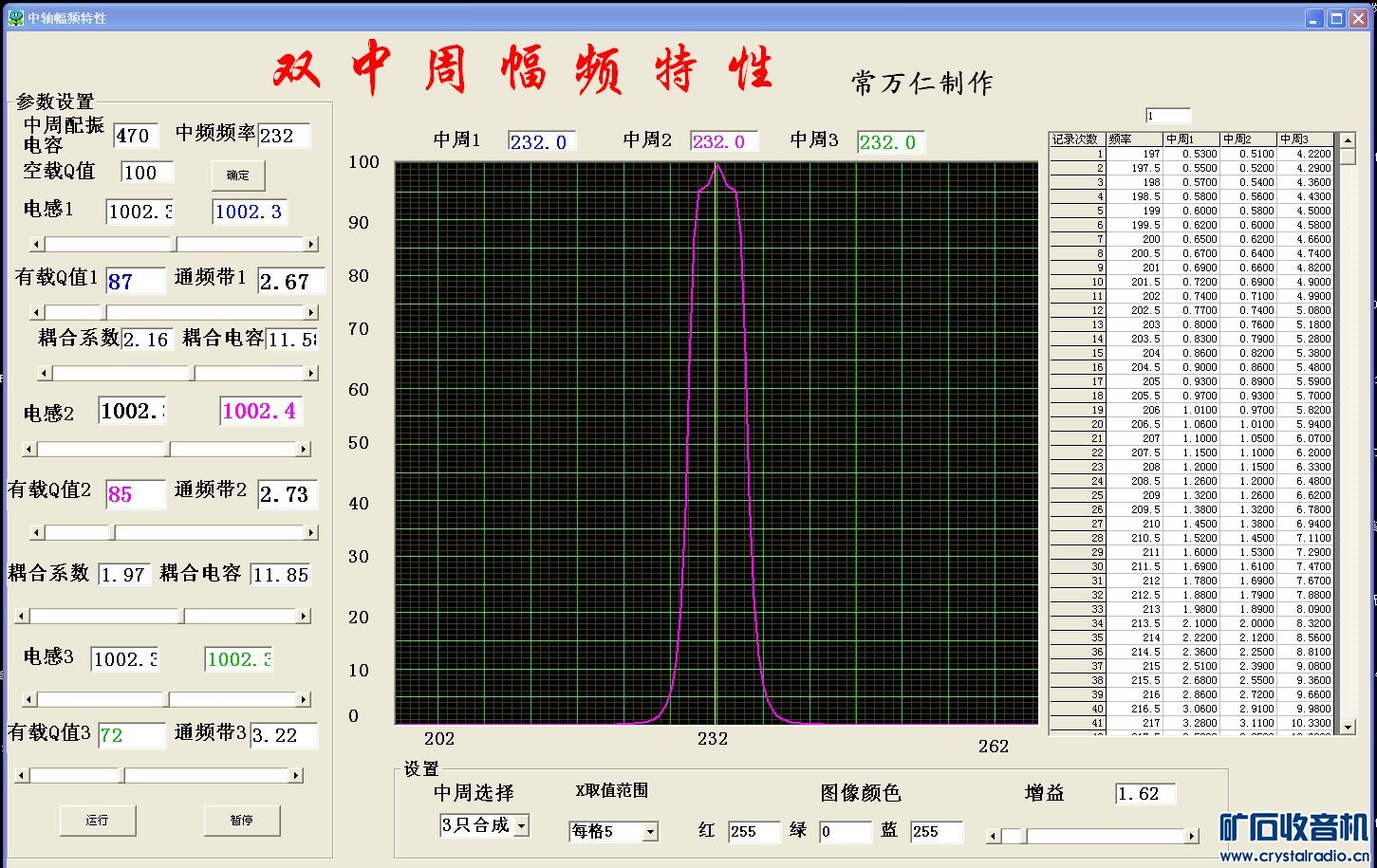
Task: Edit the 绿 color value field
Action: click(846, 832)
